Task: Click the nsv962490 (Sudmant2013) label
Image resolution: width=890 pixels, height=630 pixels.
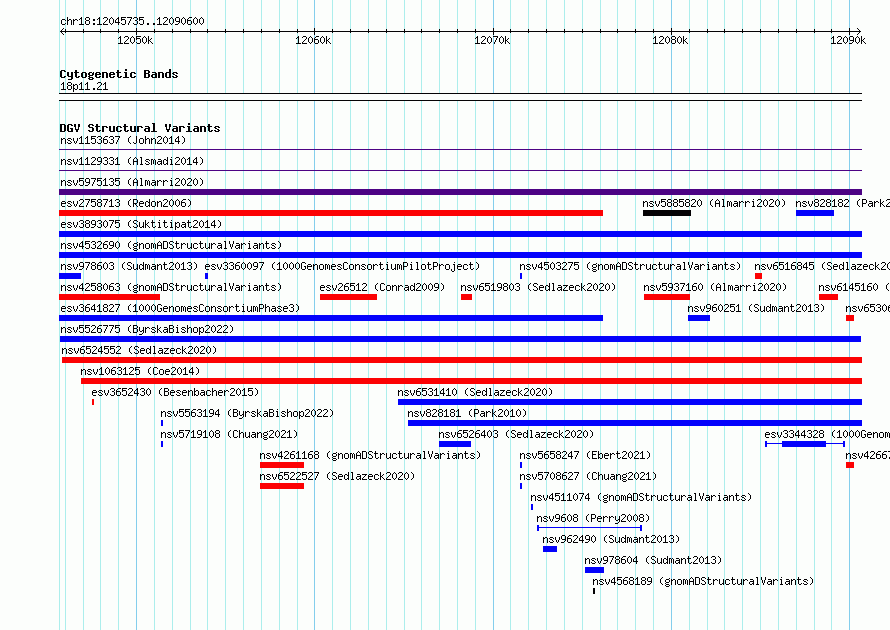Action: point(611,539)
